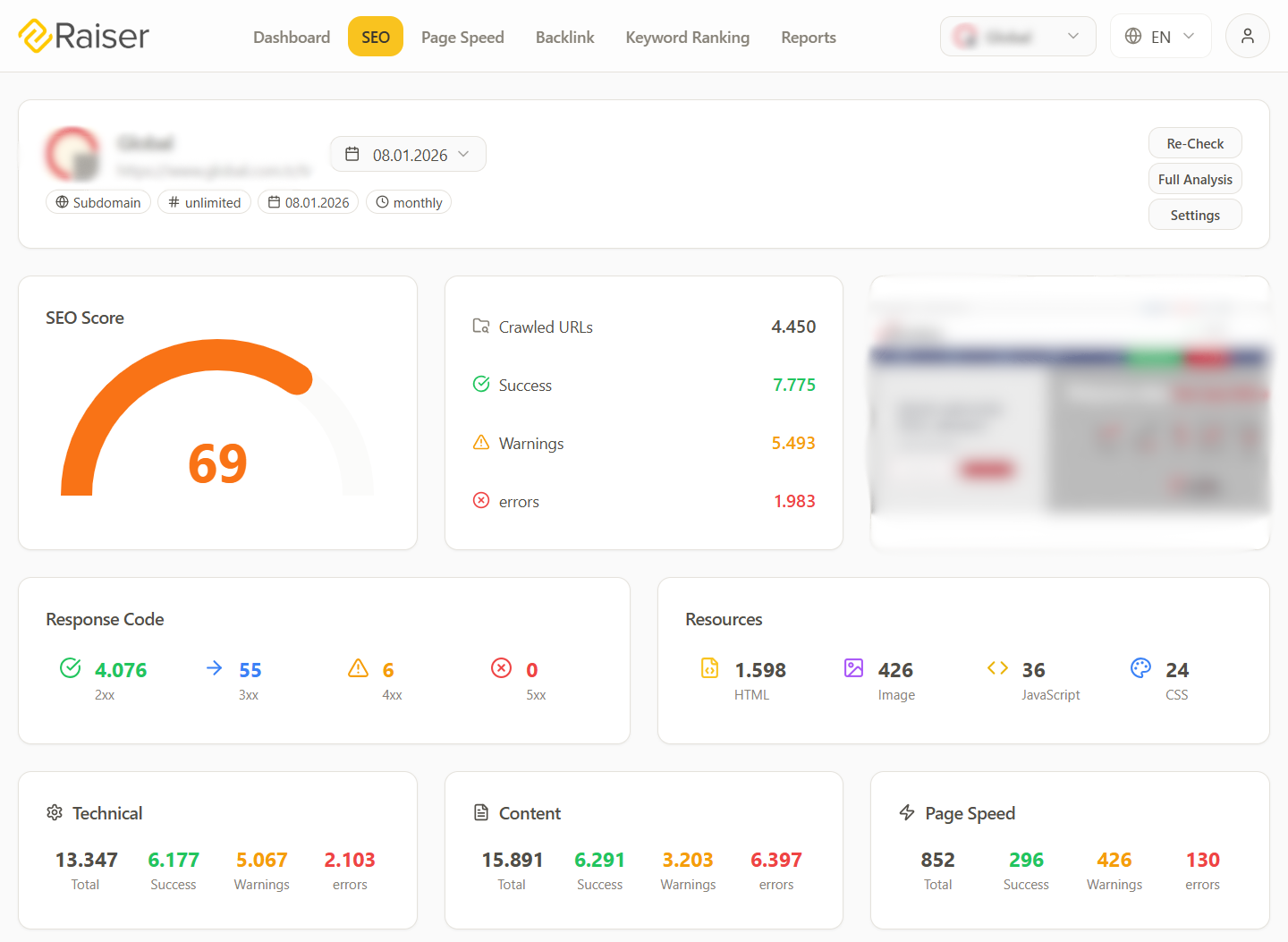The height and width of the screenshot is (942, 1288).
Task: Open the date selector showing 08.01.2026
Action: pos(408,154)
